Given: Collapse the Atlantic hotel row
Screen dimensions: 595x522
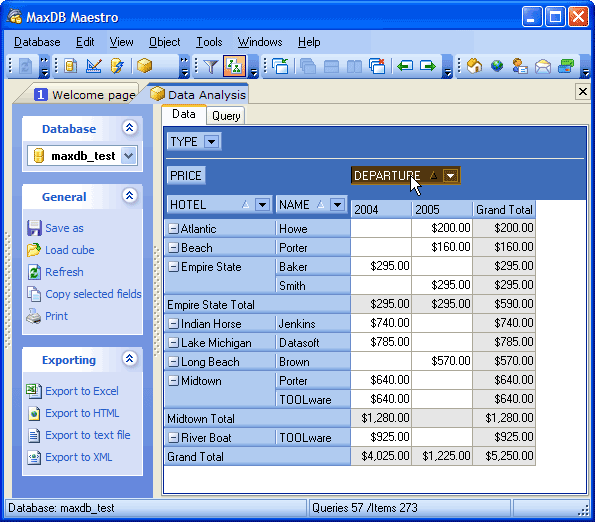Looking at the screenshot, I should (x=173, y=228).
